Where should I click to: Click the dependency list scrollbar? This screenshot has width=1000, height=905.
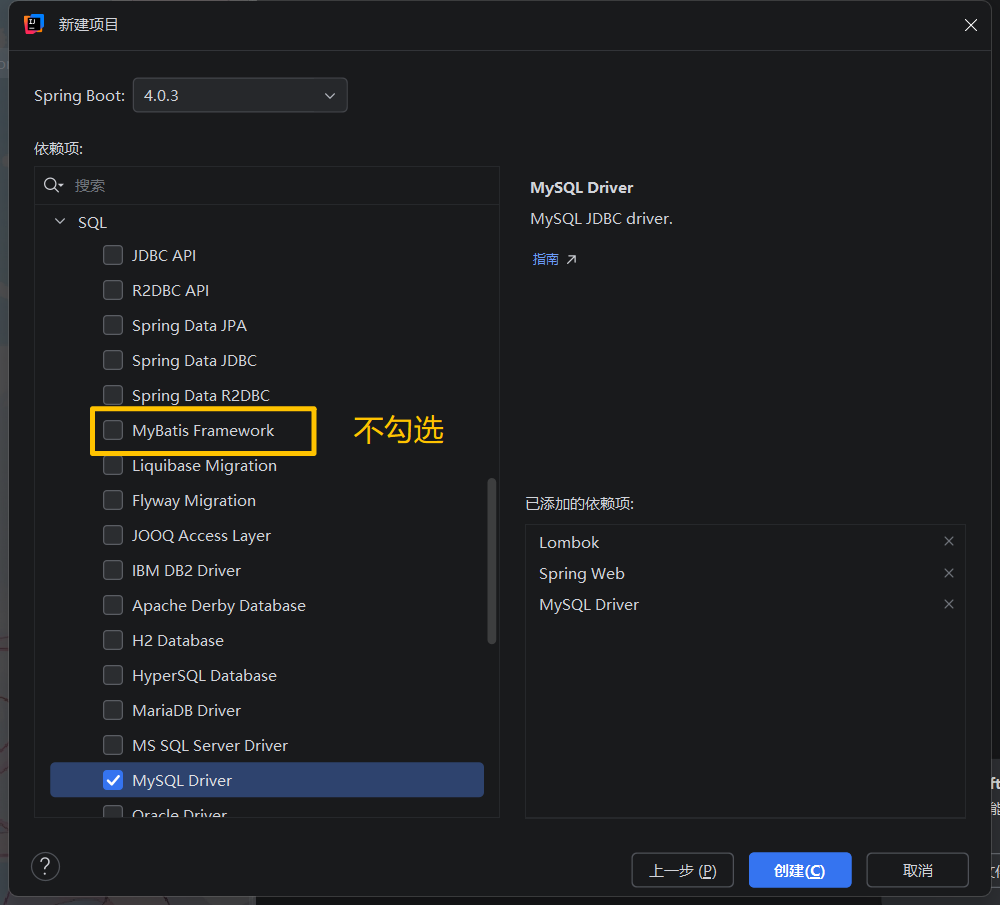492,561
